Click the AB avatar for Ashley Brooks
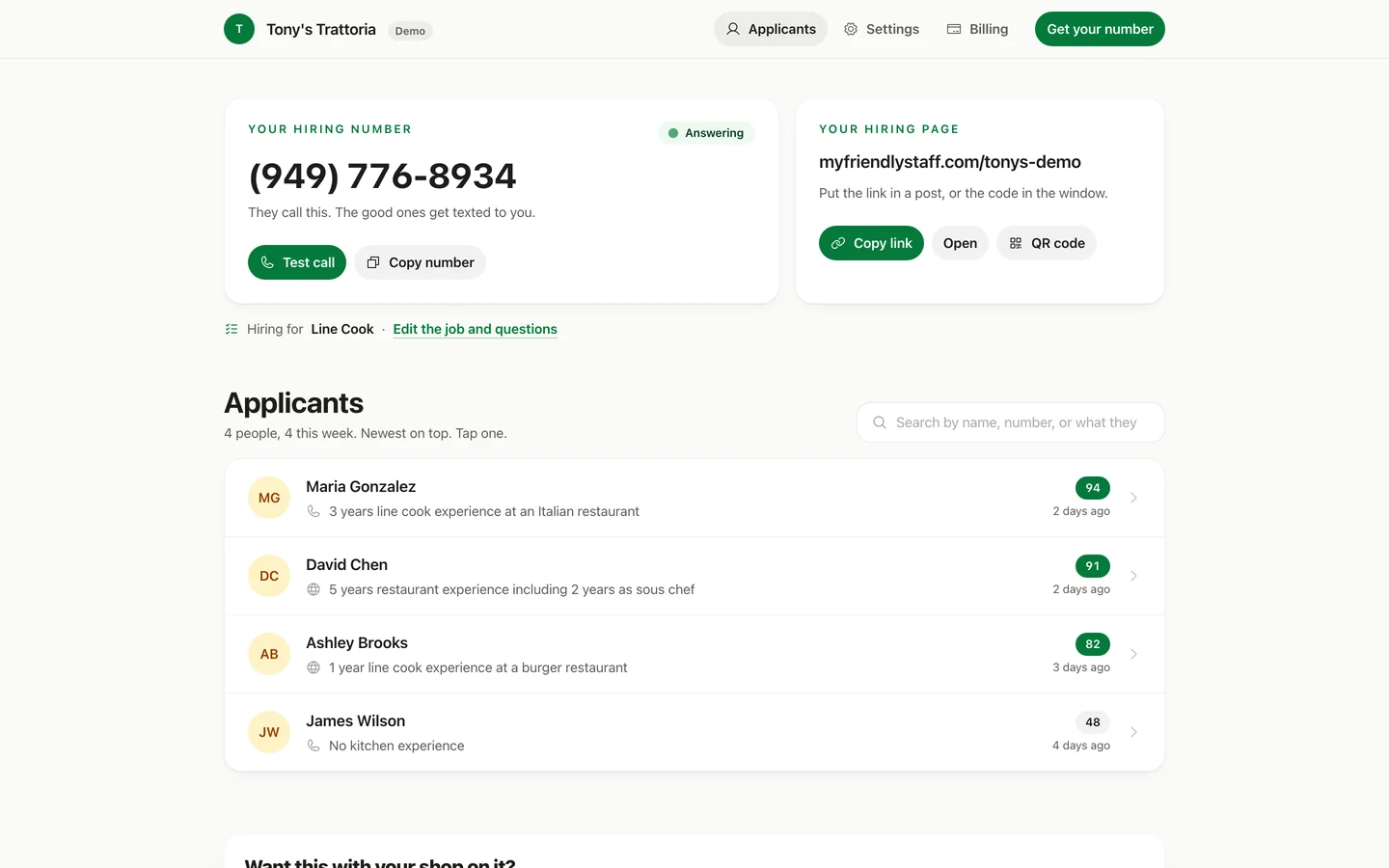 269,654
